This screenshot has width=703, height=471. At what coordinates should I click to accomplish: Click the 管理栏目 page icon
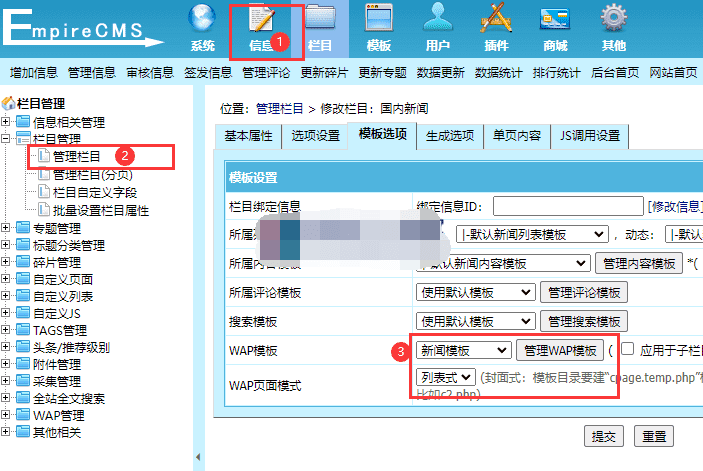43,156
